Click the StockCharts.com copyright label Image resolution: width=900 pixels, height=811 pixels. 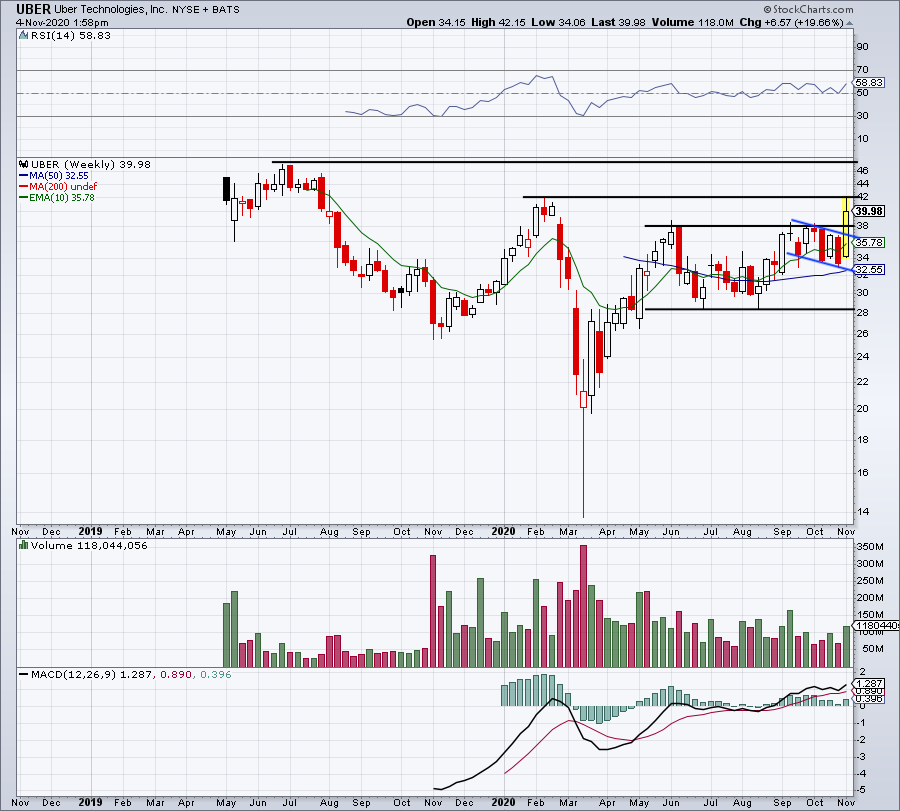pos(809,9)
